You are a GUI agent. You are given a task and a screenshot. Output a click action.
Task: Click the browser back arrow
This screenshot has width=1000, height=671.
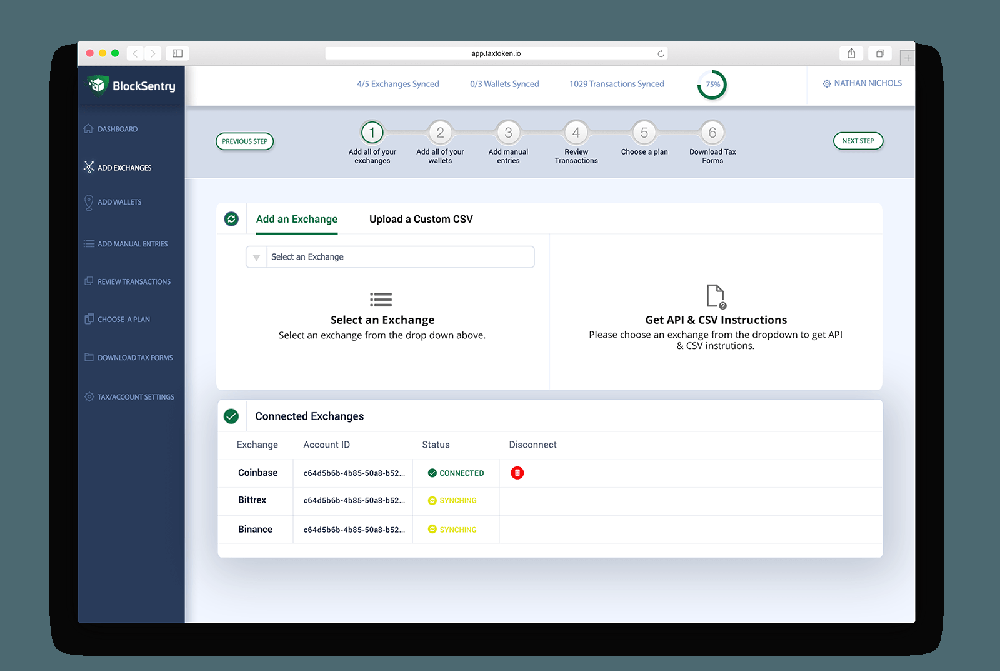(x=135, y=54)
